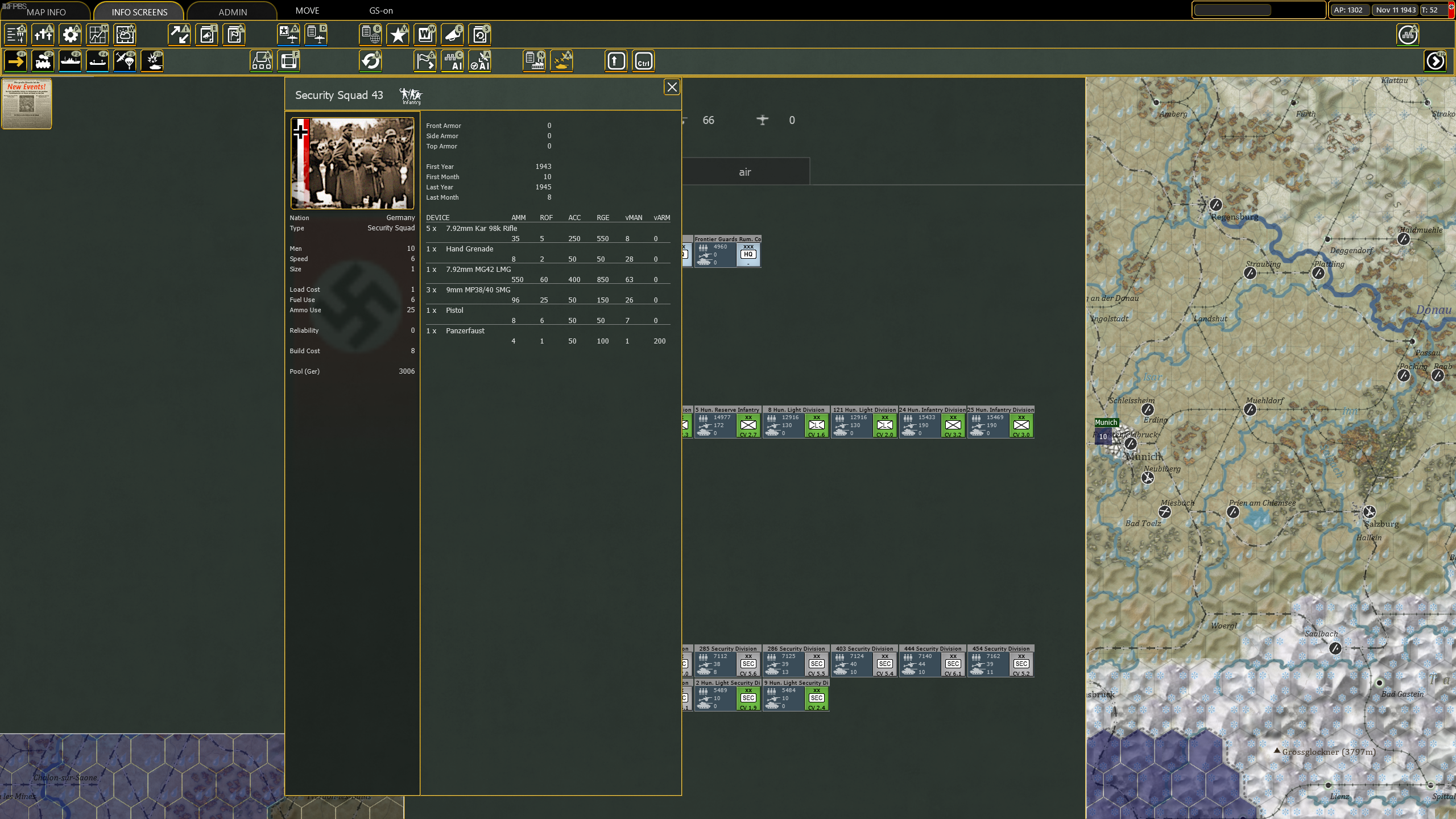Click the circular refresh arrows icon
The width and height of the screenshot is (1456, 819).
(x=371, y=61)
